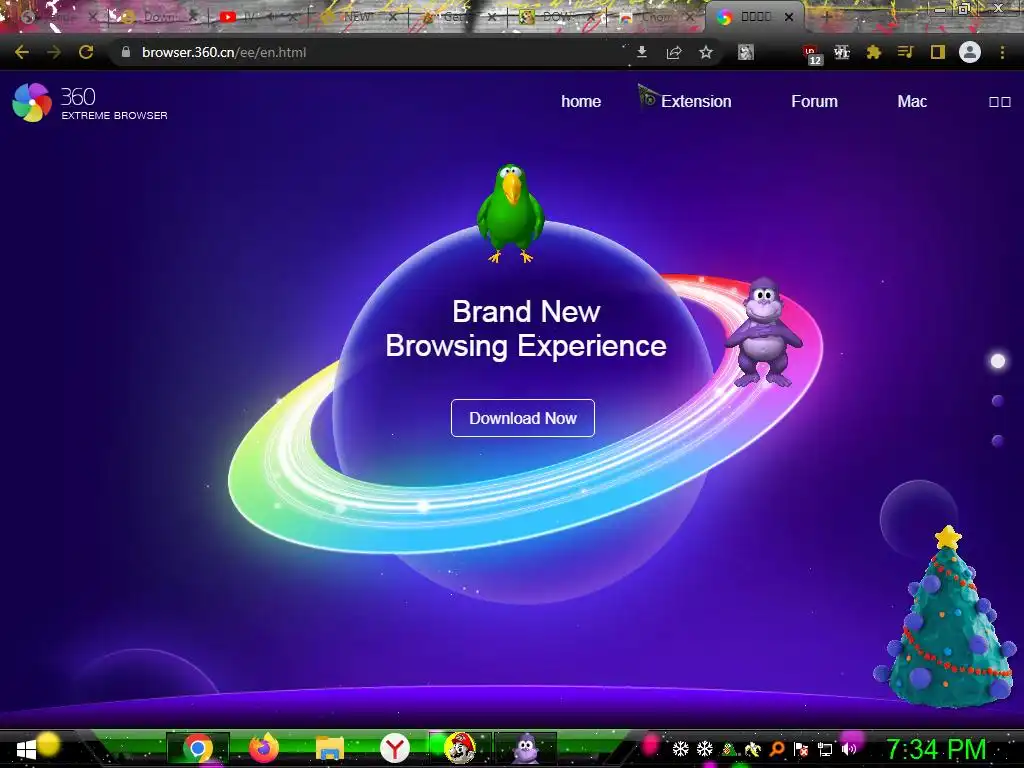Screen dimensions: 1024x768
Task: Select the third page indicator dot
Action: [x=998, y=441]
